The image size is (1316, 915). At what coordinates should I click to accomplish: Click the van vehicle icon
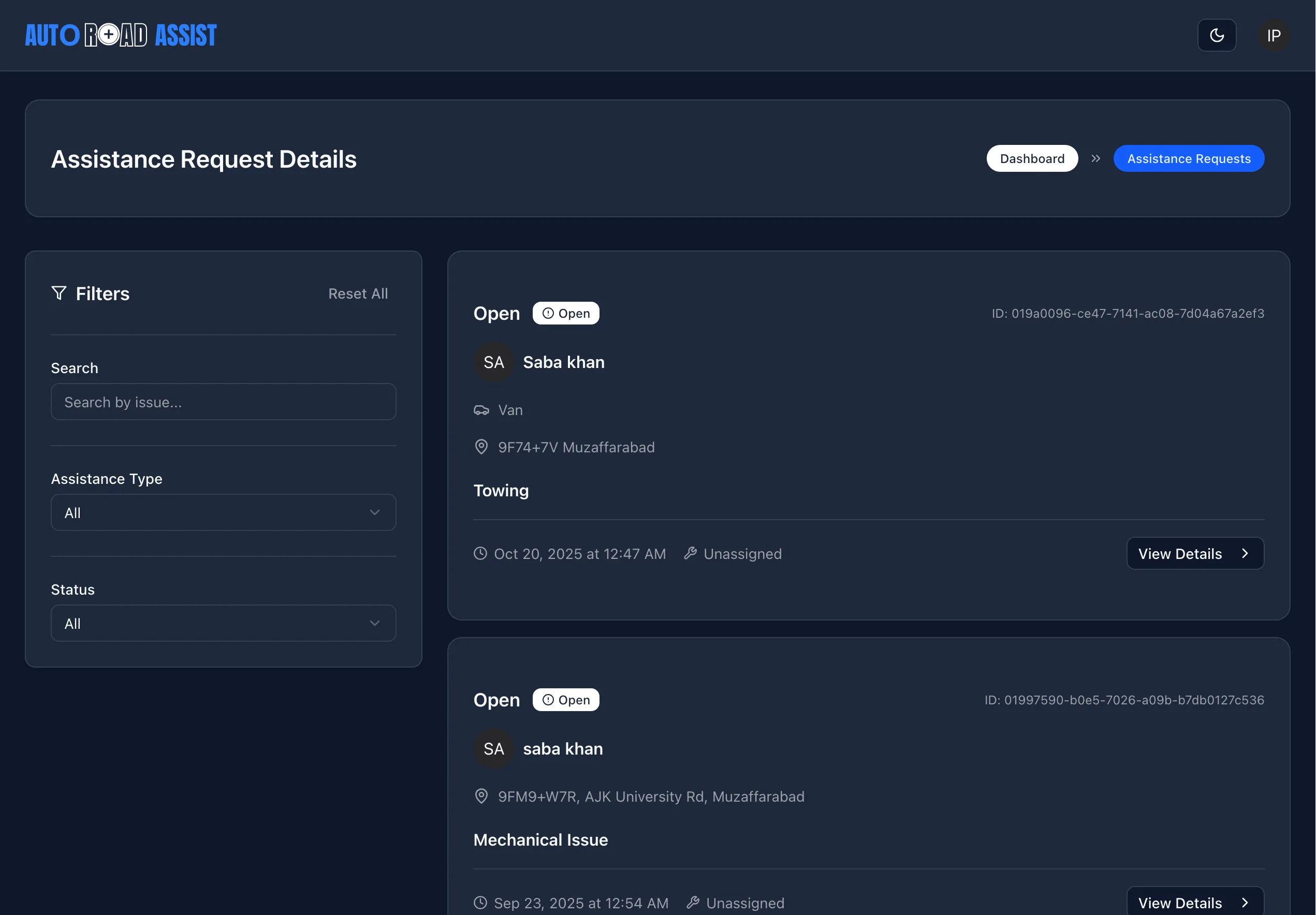(481, 410)
